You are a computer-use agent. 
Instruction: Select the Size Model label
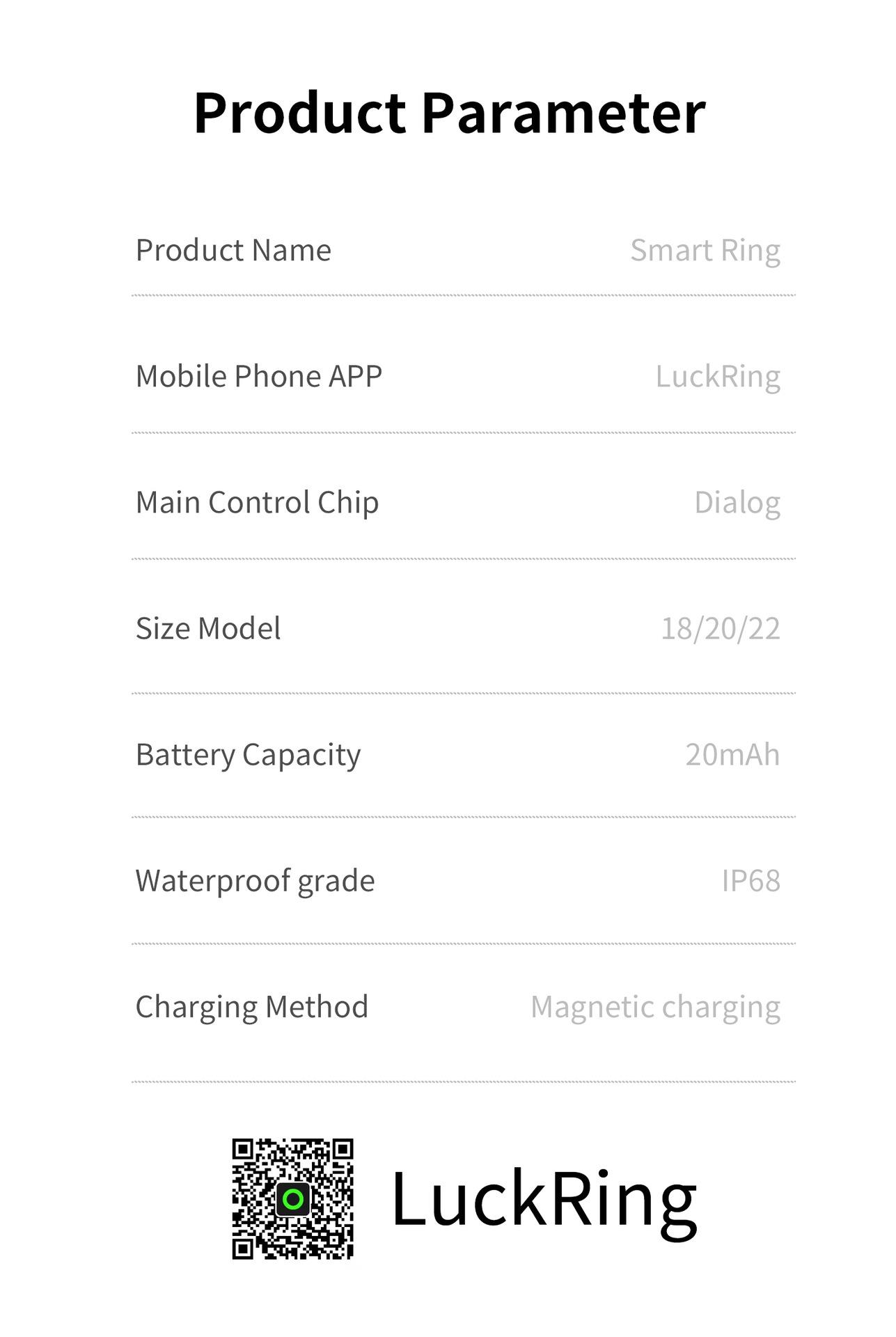click(208, 629)
